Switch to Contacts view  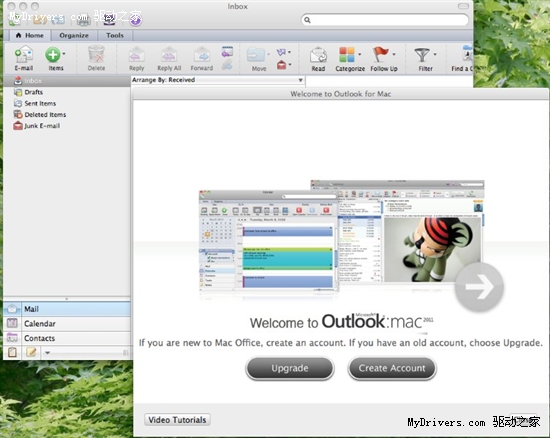(67, 338)
